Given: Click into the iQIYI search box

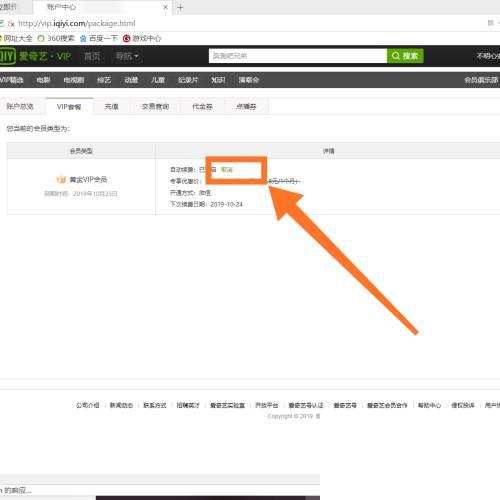Looking at the screenshot, I should click(298, 56).
